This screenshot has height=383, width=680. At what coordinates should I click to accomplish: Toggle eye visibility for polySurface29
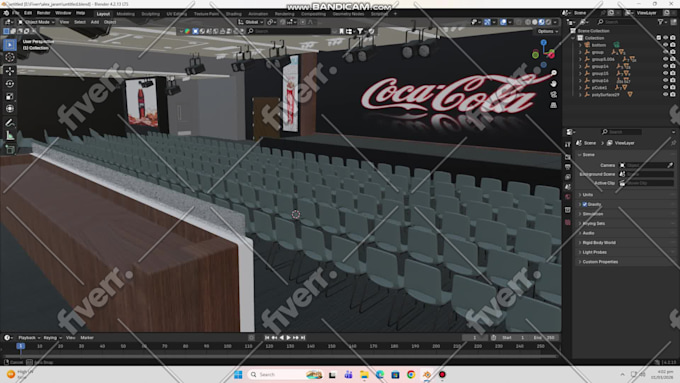point(666,95)
